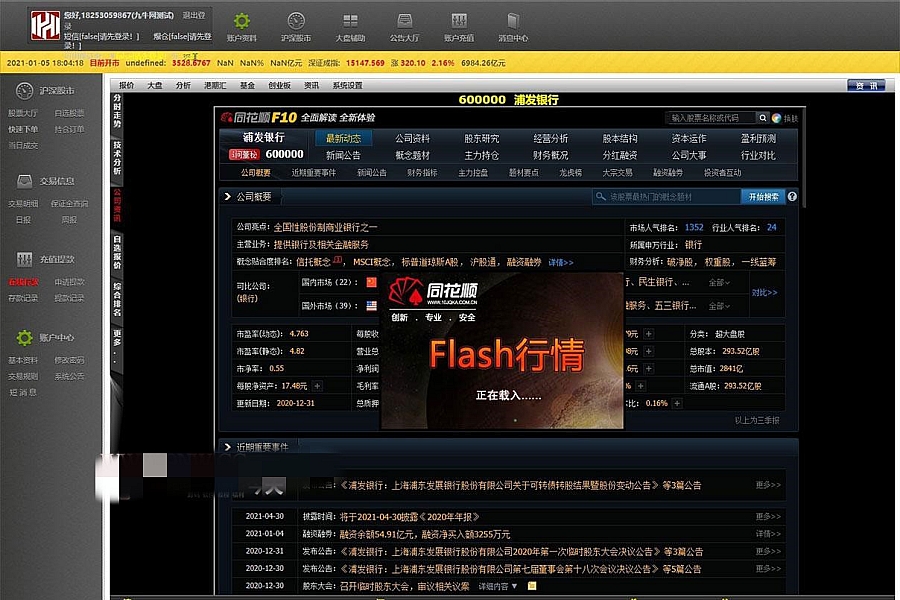Click the red-and-white app logo
The height and width of the screenshot is (600, 900).
45,25
